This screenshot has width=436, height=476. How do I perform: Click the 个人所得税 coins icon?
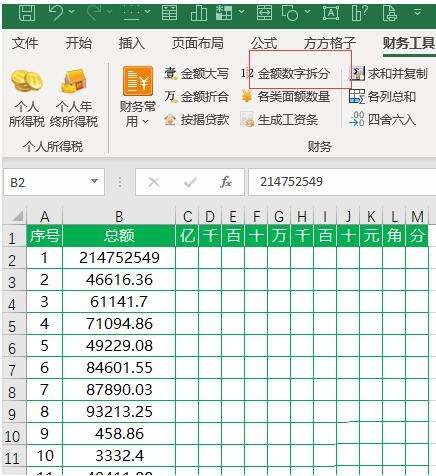pos(27,81)
